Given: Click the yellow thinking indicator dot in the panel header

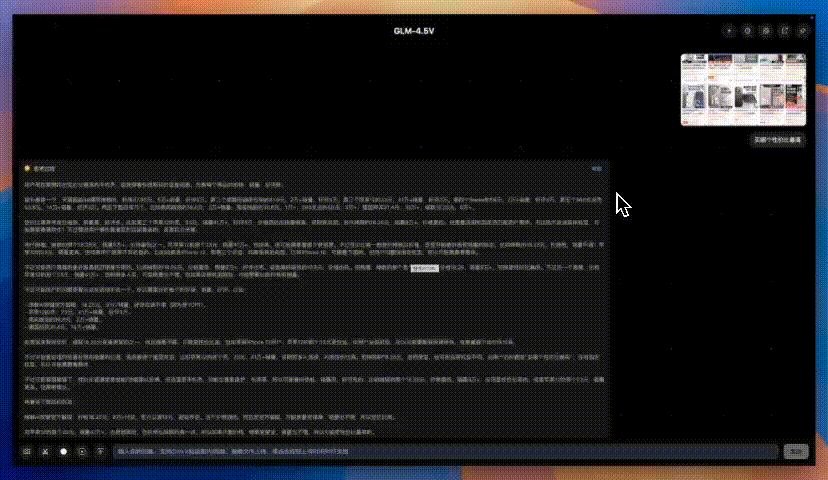Looking at the screenshot, I should point(27,169).
